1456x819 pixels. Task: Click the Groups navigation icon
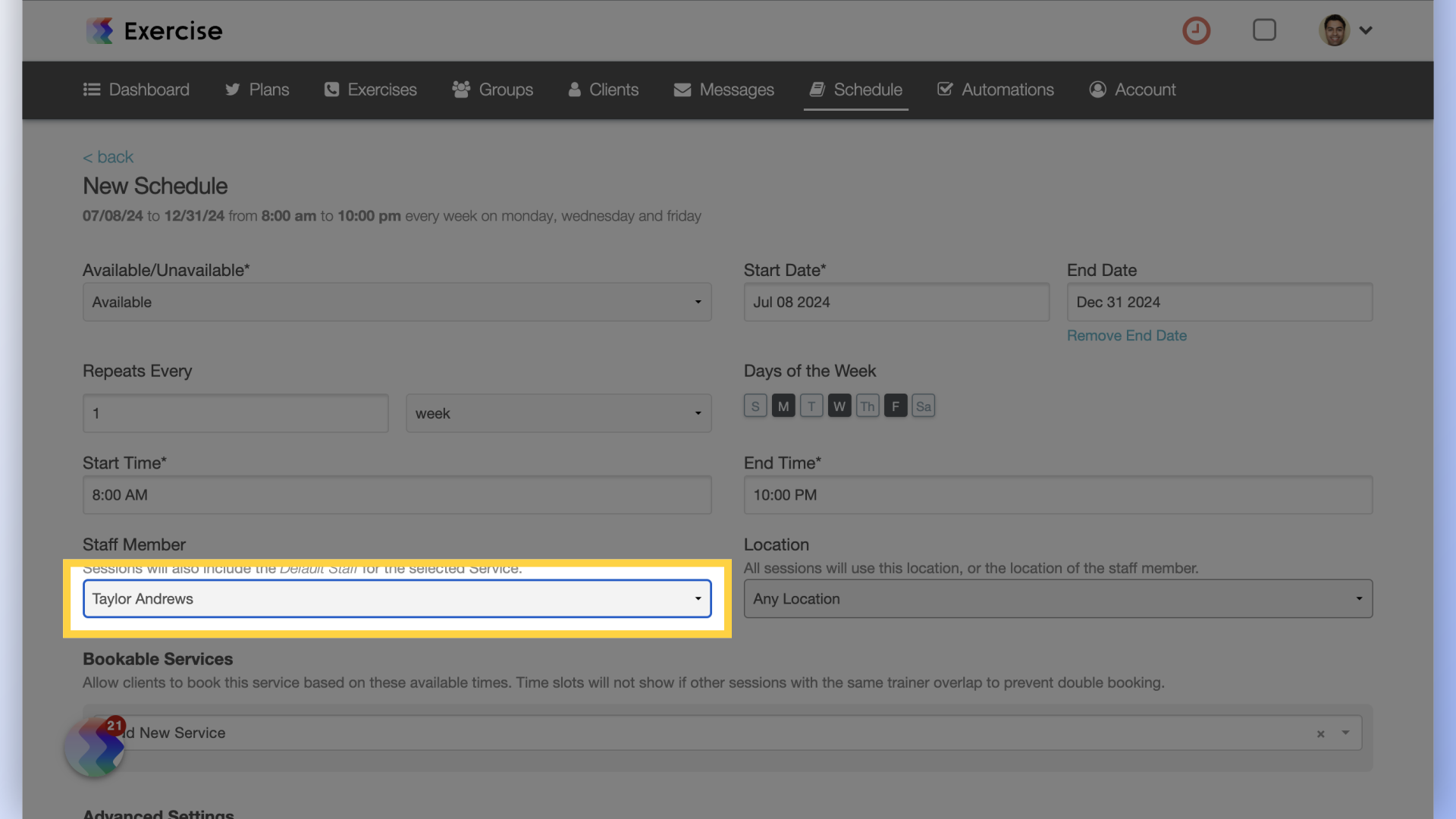460,88
